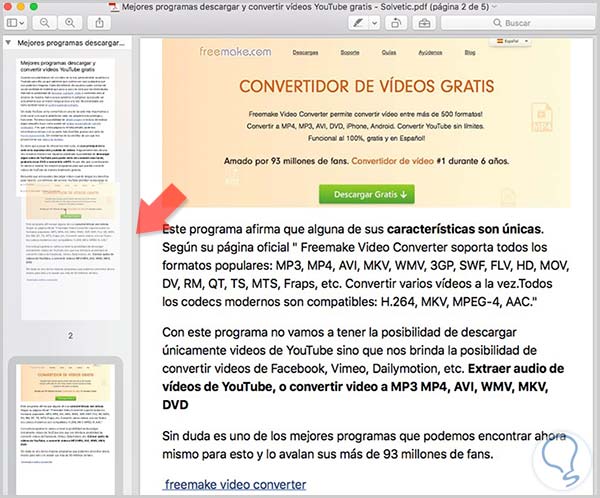
Task: Show the Markup toolbar toolbox icon
Action: click(424, 23)
